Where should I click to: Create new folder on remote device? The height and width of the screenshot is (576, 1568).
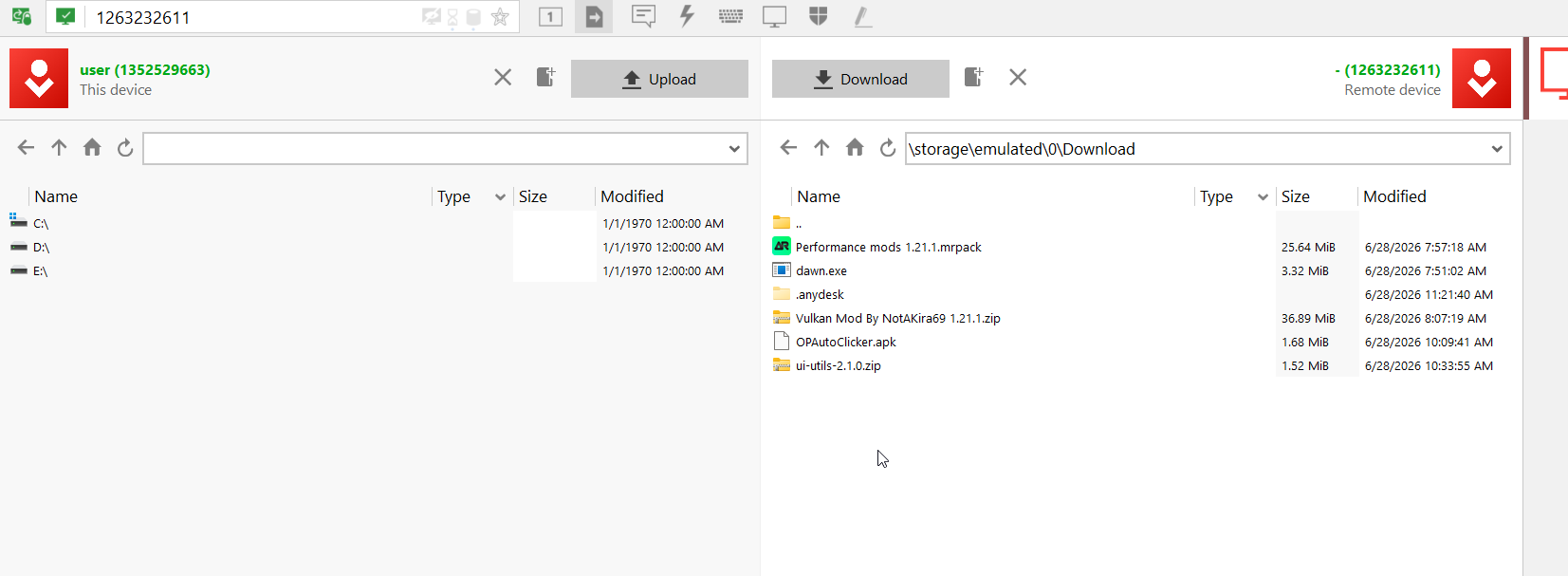coord(973,77)
